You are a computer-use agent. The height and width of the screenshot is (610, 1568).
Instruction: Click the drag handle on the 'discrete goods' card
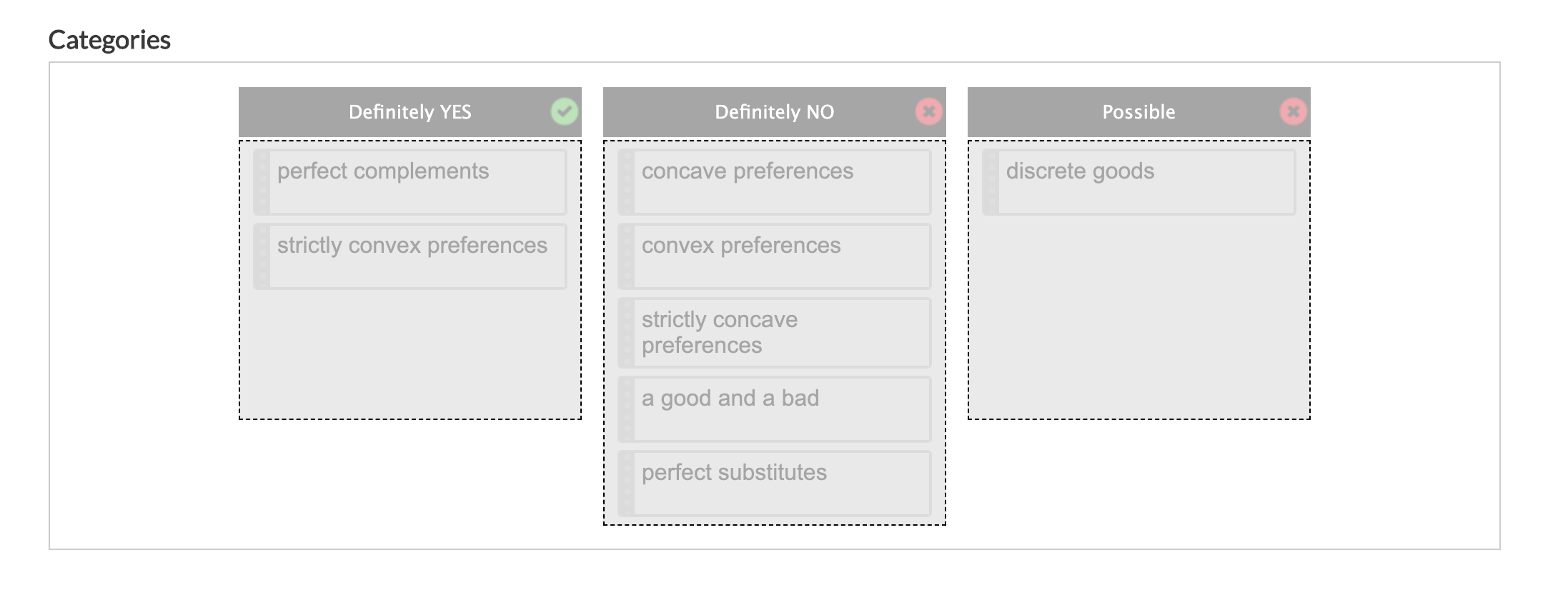pyautogui.click(x=993, y=182)
